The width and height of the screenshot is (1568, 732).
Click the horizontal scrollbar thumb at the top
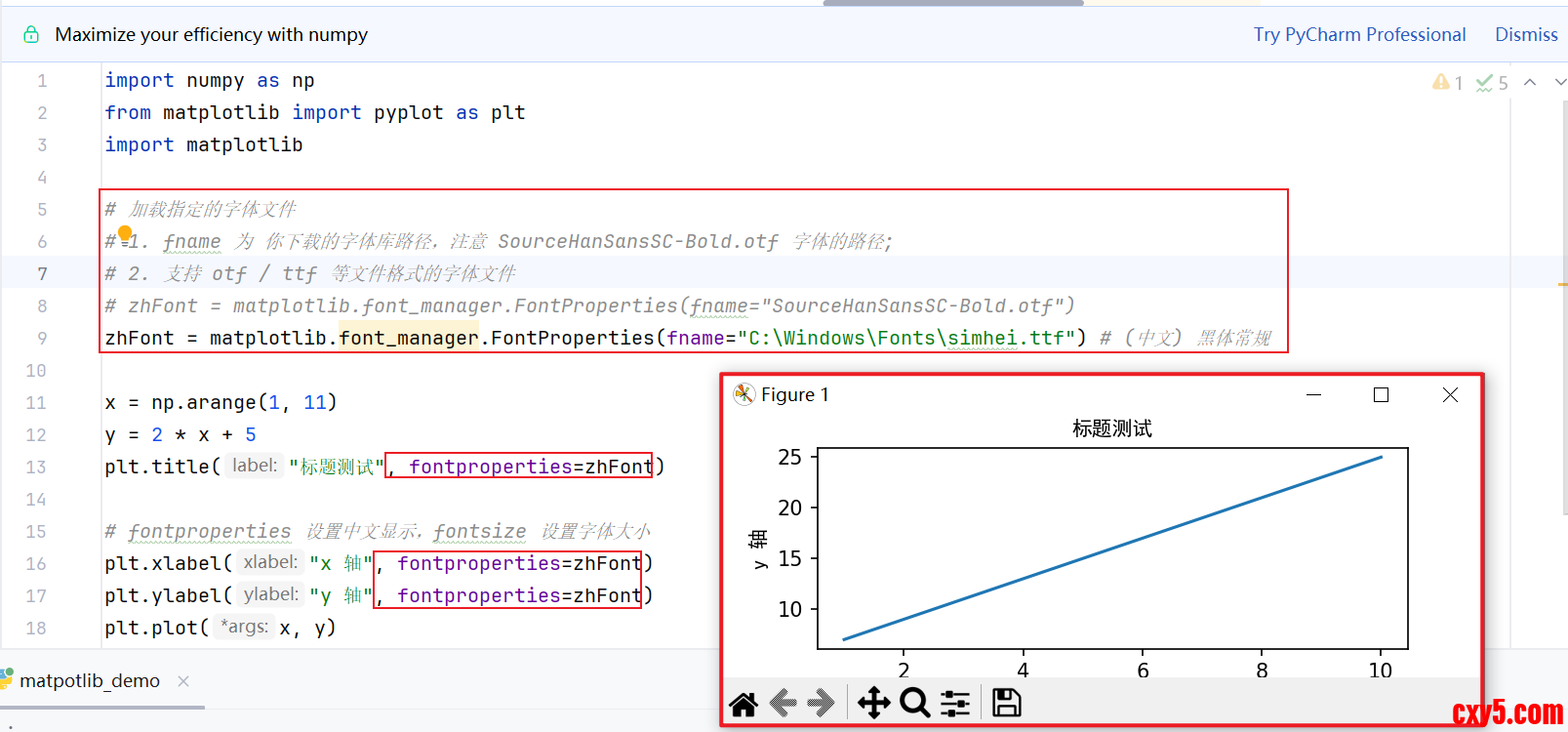point(953,3)
